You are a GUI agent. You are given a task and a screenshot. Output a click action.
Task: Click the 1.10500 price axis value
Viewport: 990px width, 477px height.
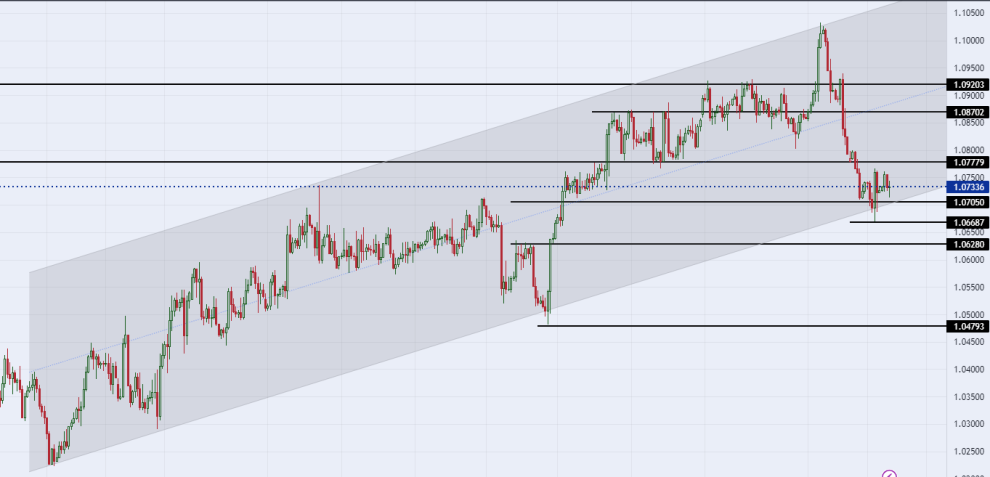click(969, 13)
